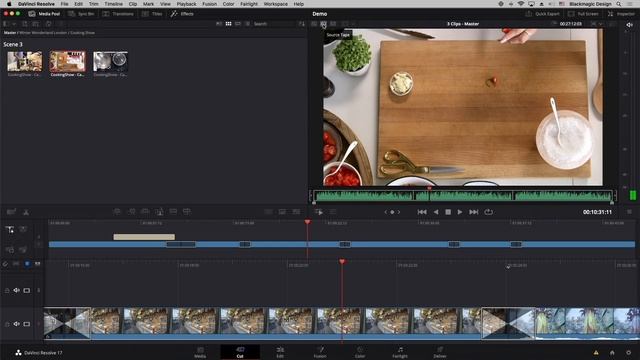Screen dimensions: 640x360
Task: Switch media pool to list view
Action: [247, 24]
